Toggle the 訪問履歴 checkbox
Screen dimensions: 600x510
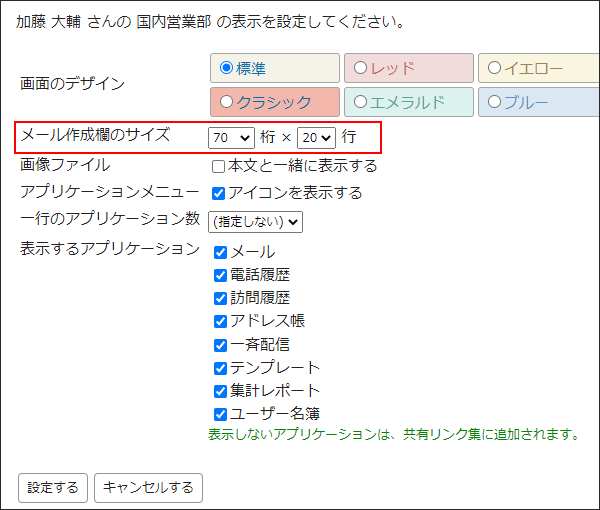coord(220,298)
